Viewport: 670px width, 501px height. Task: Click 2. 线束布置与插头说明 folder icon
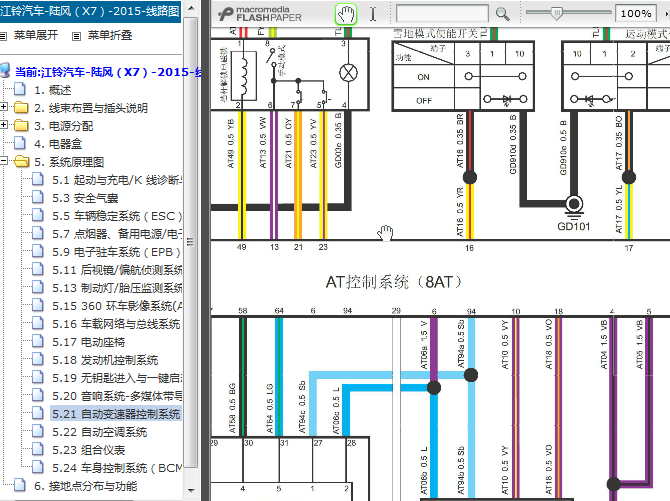pyautogui.click(x=21, y=108)
